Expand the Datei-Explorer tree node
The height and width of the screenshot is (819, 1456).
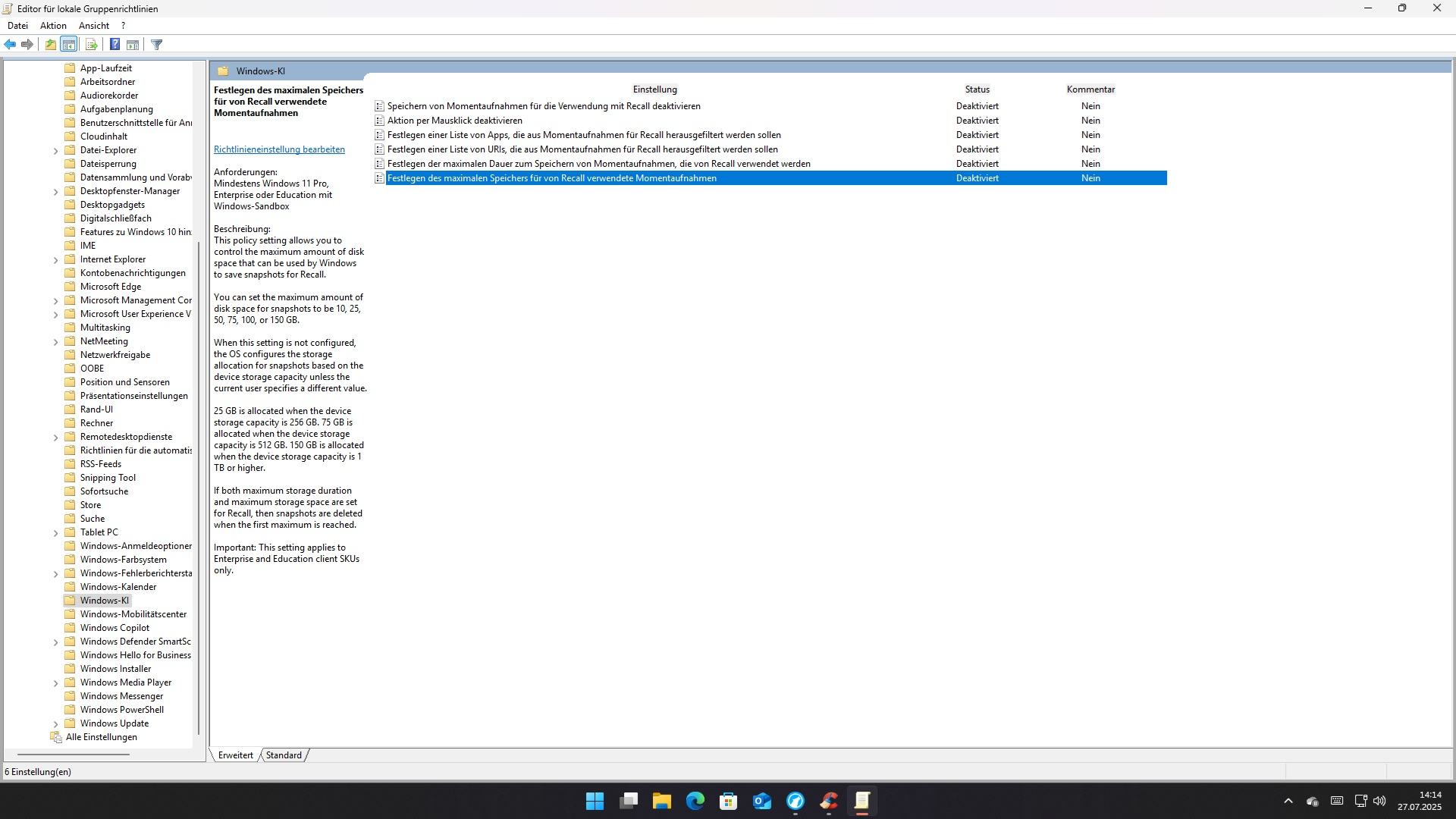55,151
